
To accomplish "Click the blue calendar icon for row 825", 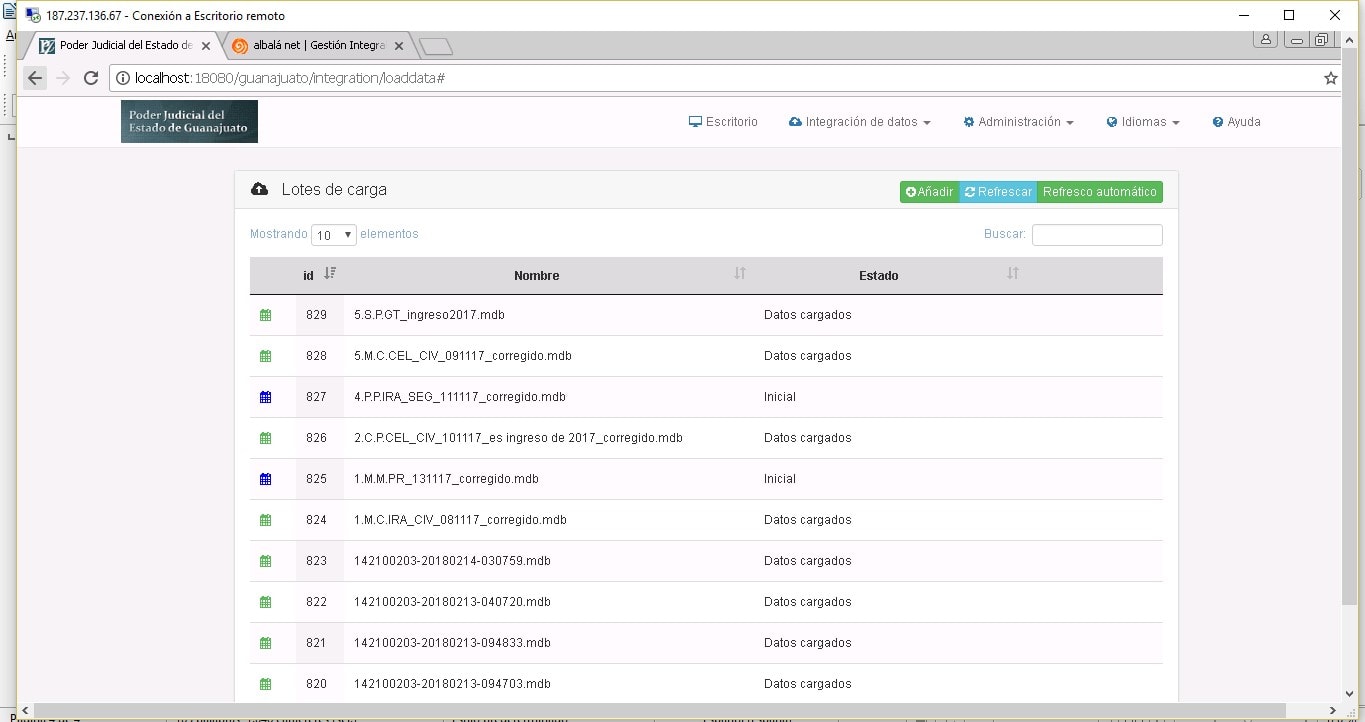I will (x=265, y=479).
